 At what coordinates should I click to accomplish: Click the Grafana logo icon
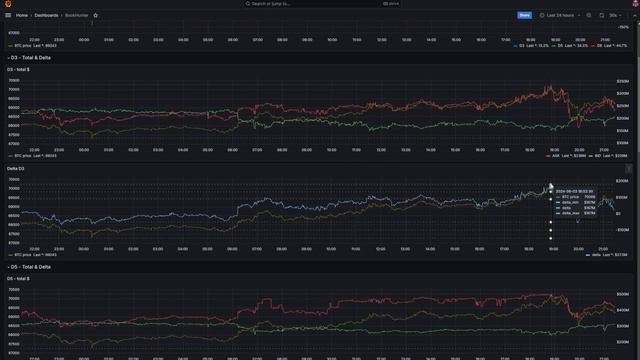(x=8, y=4)
